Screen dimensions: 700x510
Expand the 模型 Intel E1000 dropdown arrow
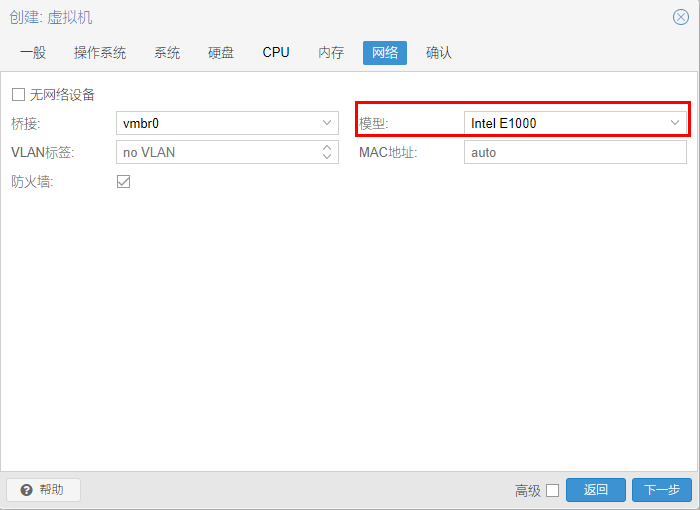coord(675,123)
